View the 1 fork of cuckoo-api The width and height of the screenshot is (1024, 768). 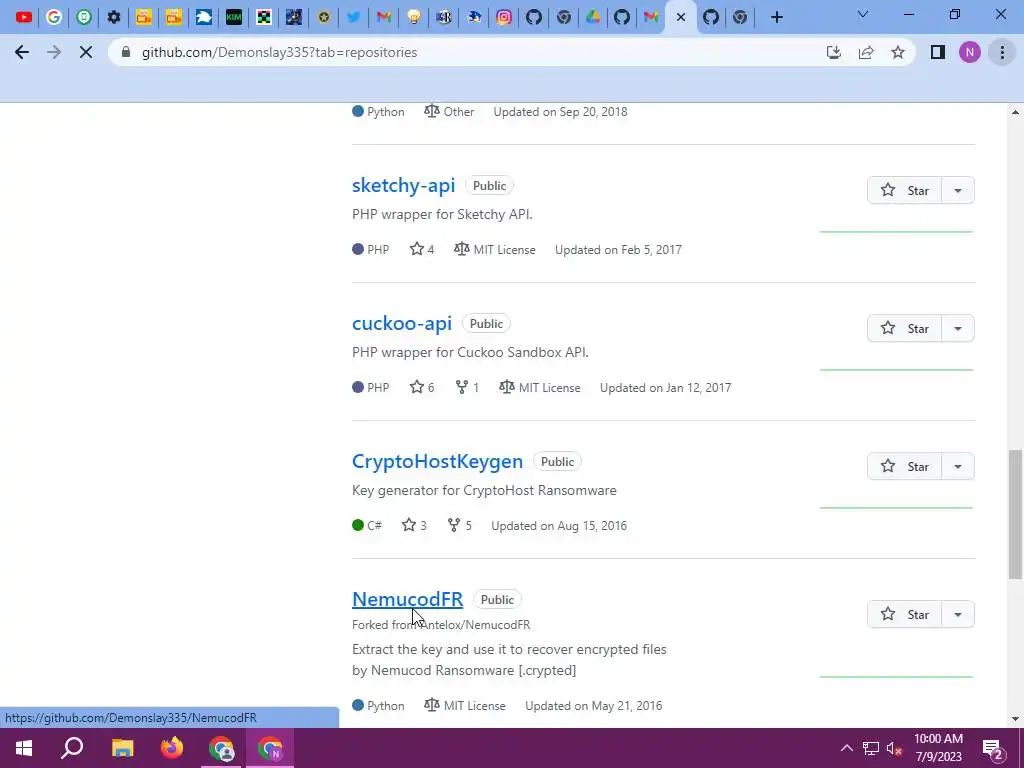[467, 387]
